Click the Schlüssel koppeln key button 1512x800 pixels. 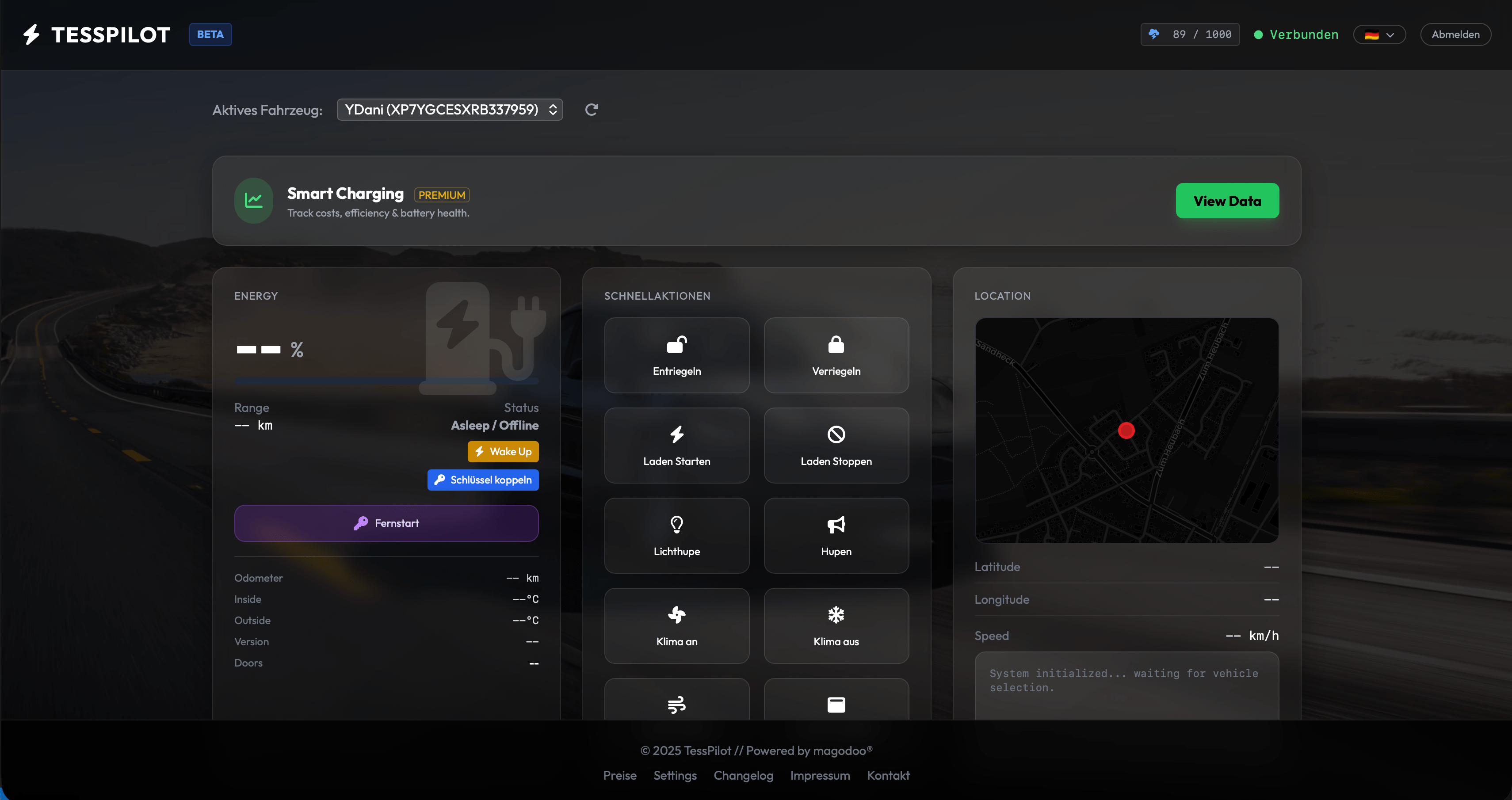[483, 480]
